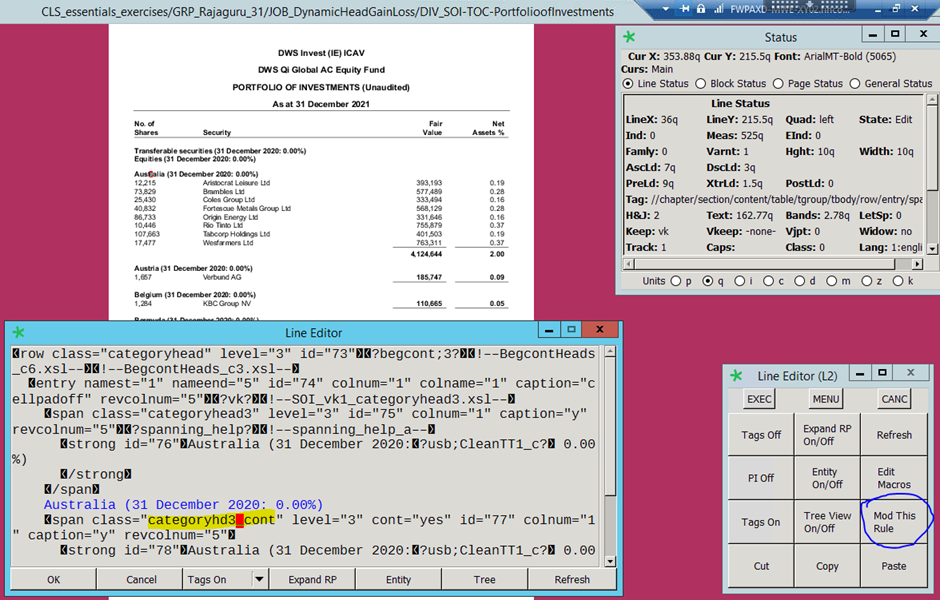
Task: Minimize the Line Editor window
Action: point(549,330)
